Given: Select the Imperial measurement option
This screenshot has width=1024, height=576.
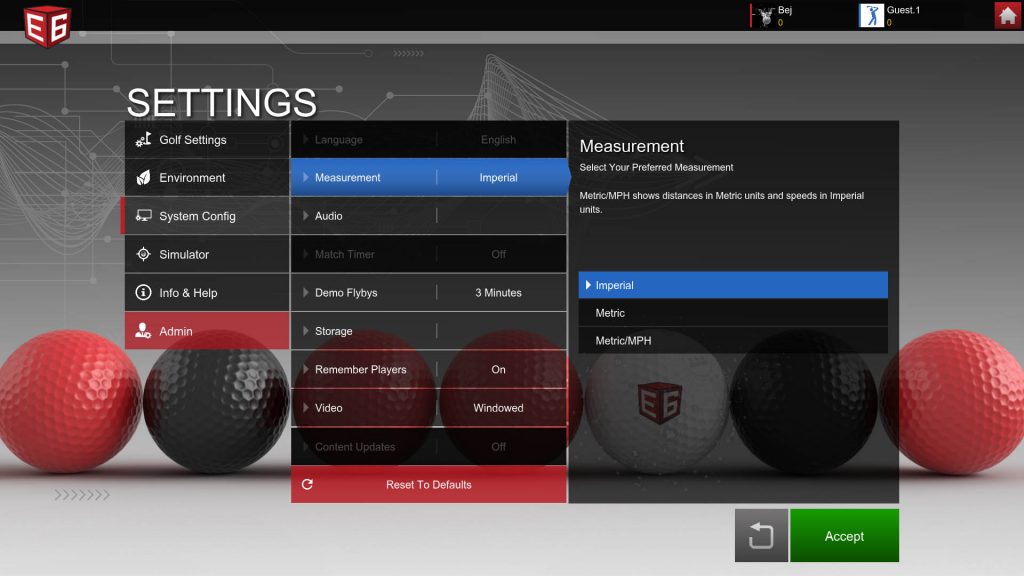Looking at the screenshot, I should 733,285.
